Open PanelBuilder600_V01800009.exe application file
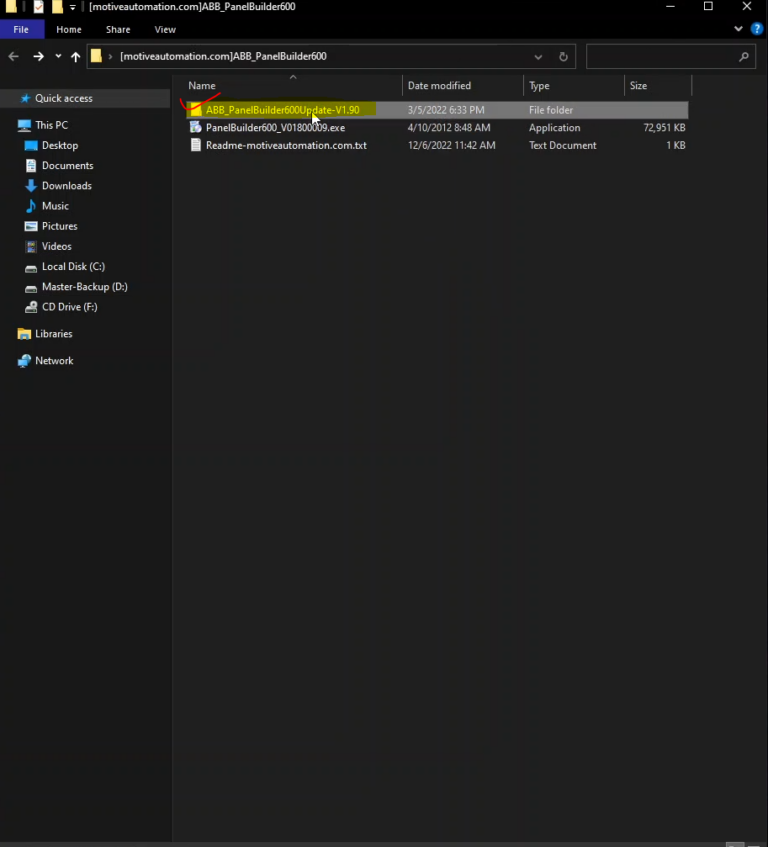Viewport: 768px width, 847px height. (275, 128)
